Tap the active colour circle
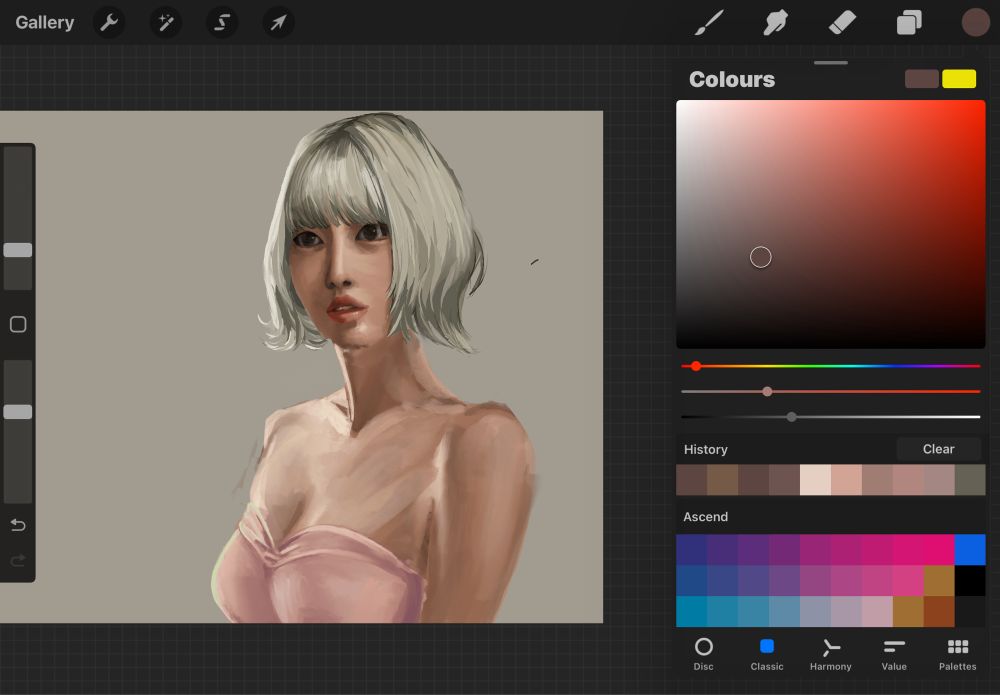 coord(975,22)
